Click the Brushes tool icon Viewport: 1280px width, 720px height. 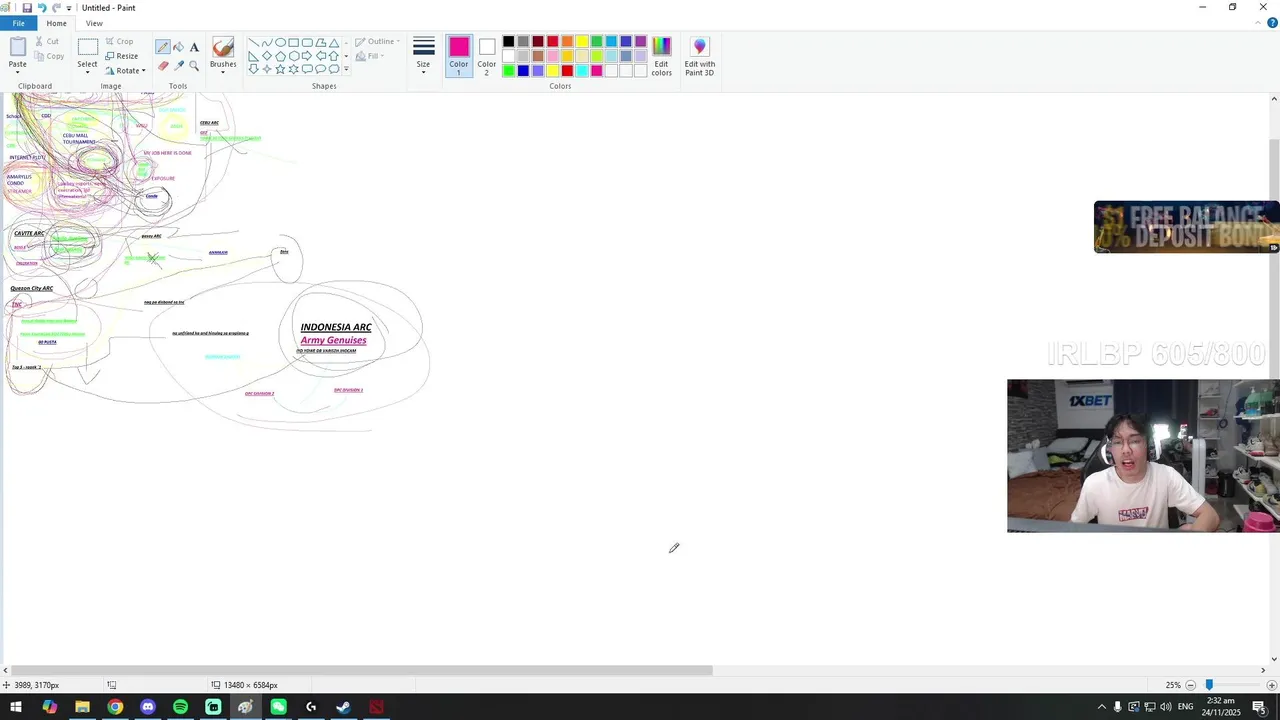(x=223, y=47)
